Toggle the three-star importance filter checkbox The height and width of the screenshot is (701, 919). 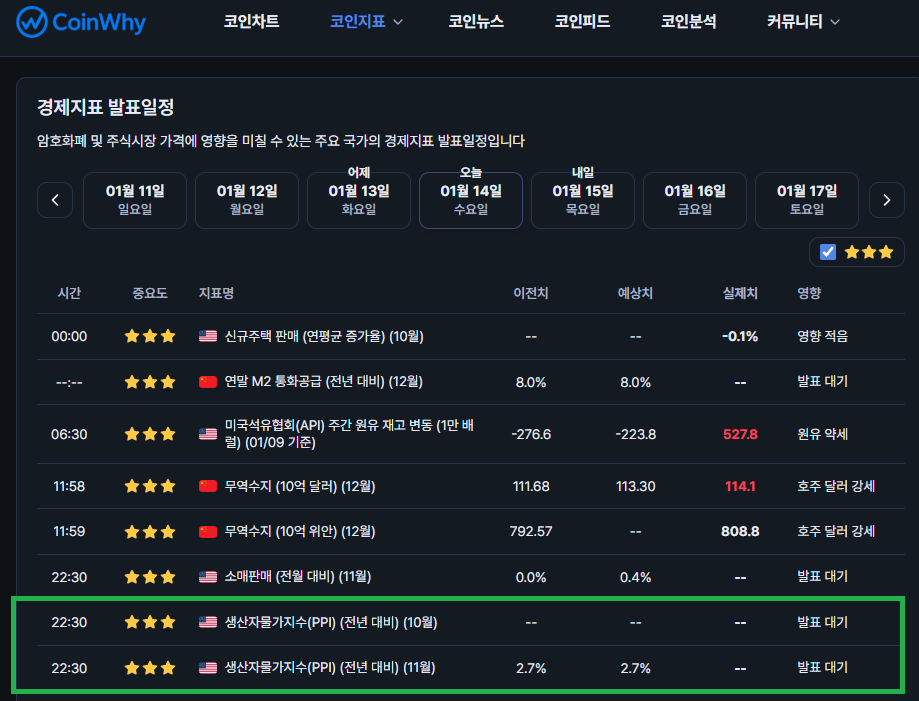point(828,252)
